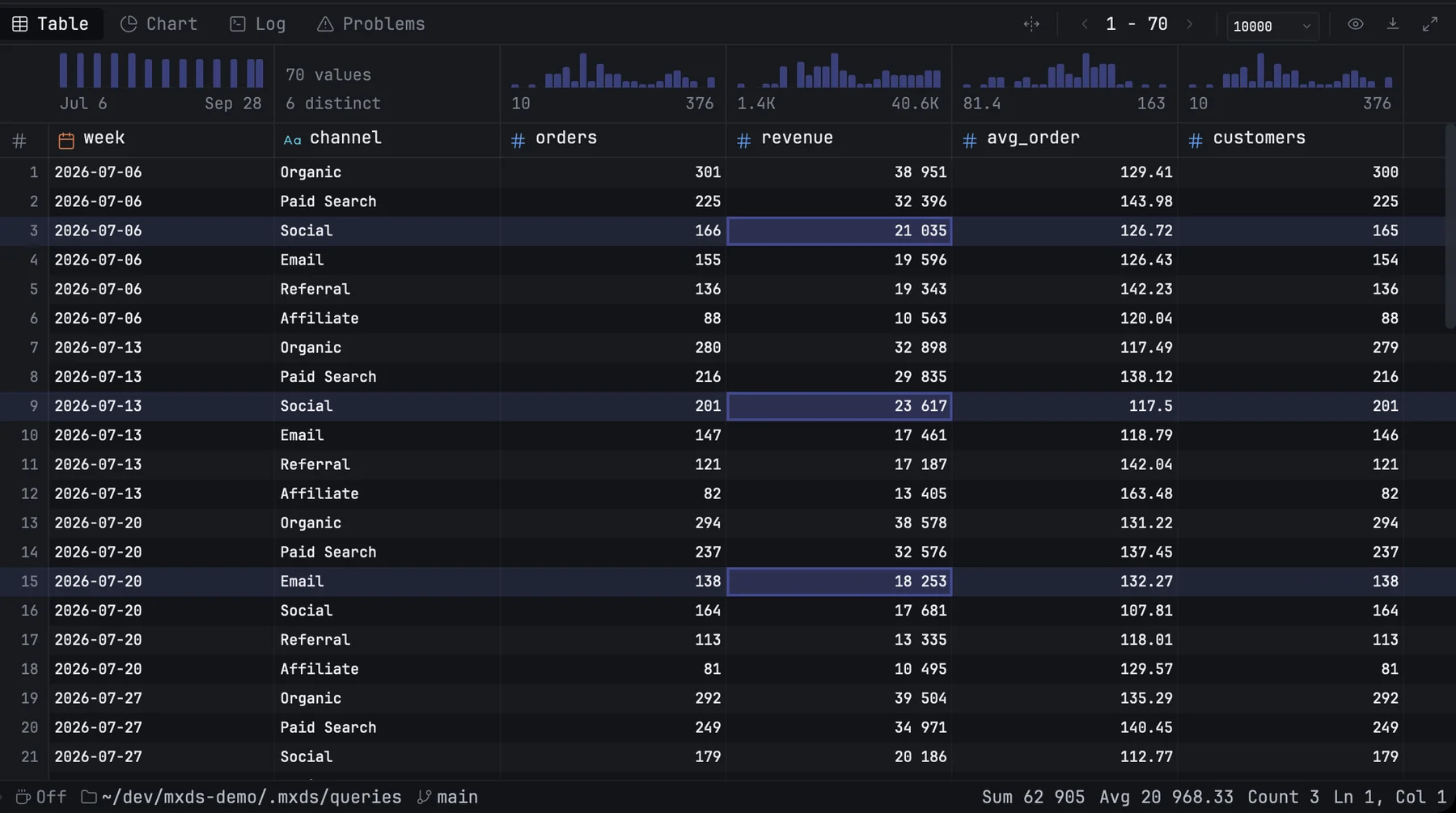The width and height of the screenshot is (1456, 813).
Task: Click the channel column header
Action: click(x=387, y=139)
